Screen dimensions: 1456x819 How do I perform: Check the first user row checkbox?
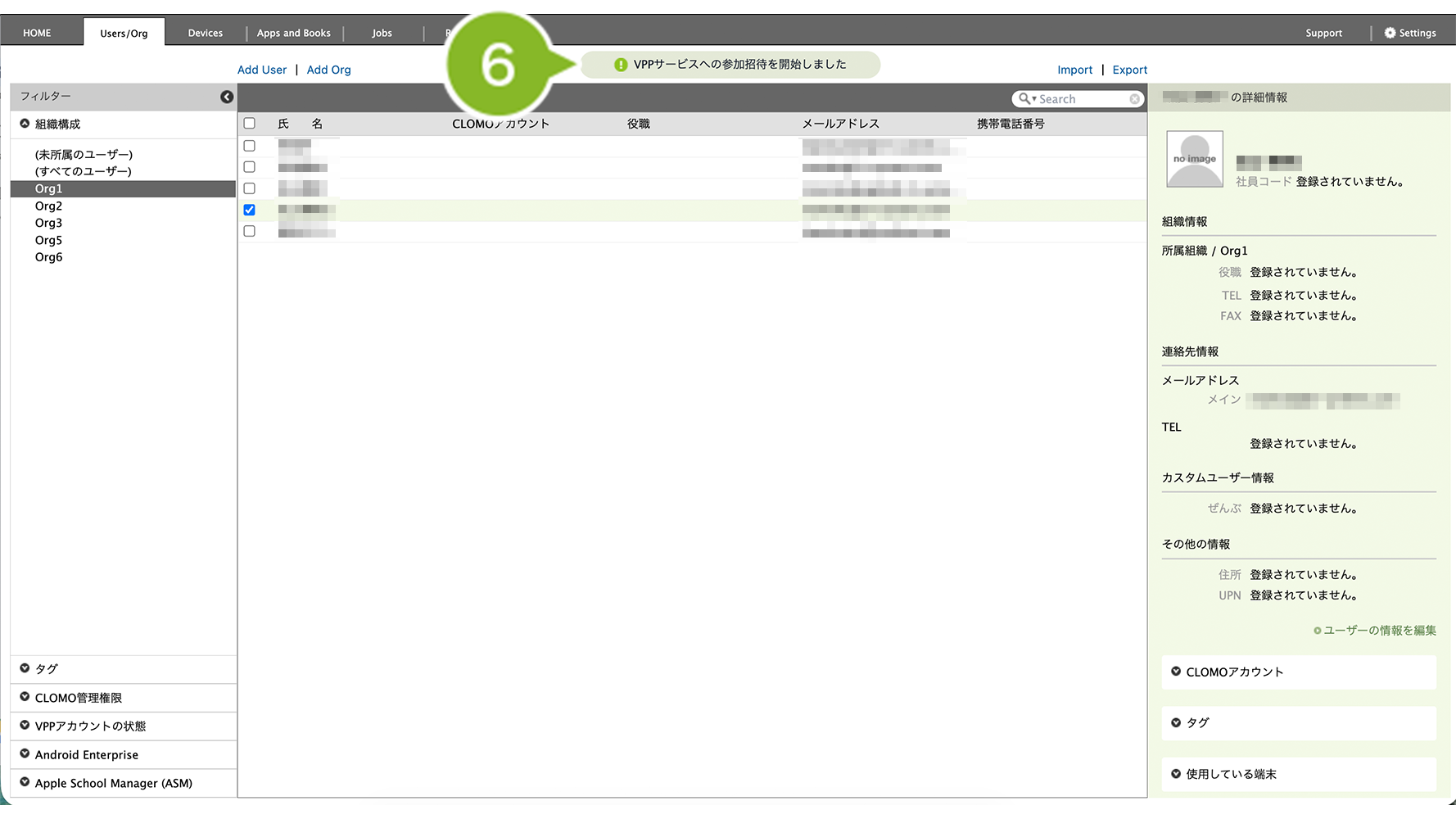coord(250,146)
